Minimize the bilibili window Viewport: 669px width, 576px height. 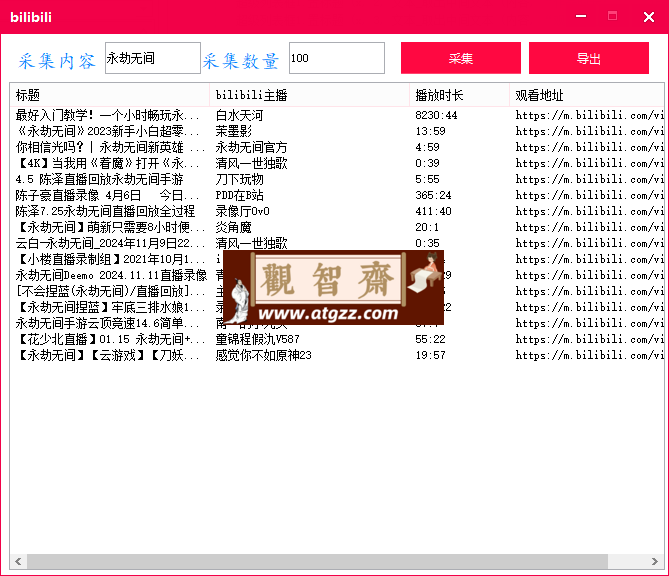pos(581,17)
